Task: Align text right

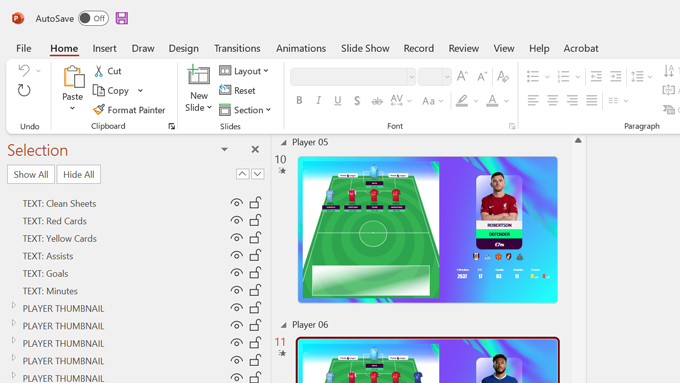Action: point(572,101)
